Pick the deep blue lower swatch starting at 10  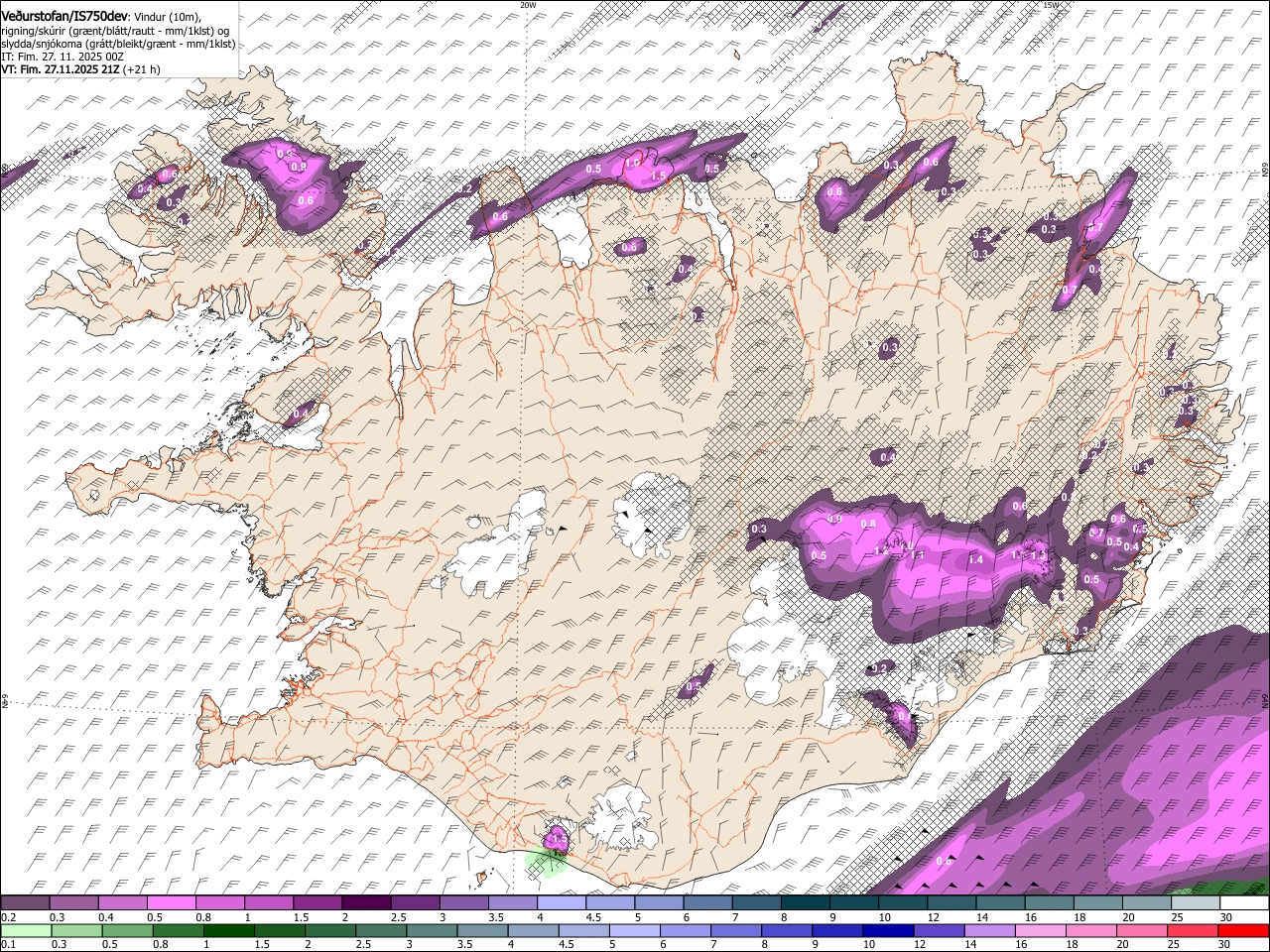click(x=887, y=930)
